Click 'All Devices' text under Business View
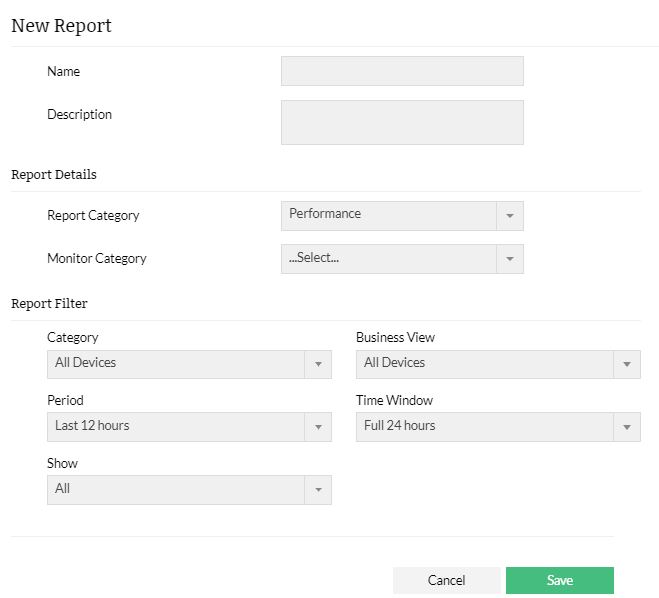 395,363
